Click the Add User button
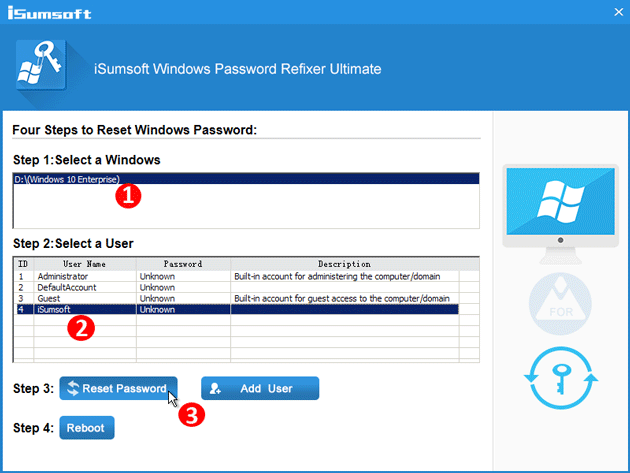The width and height of the screenshot is (630, 473). (260, 388)
